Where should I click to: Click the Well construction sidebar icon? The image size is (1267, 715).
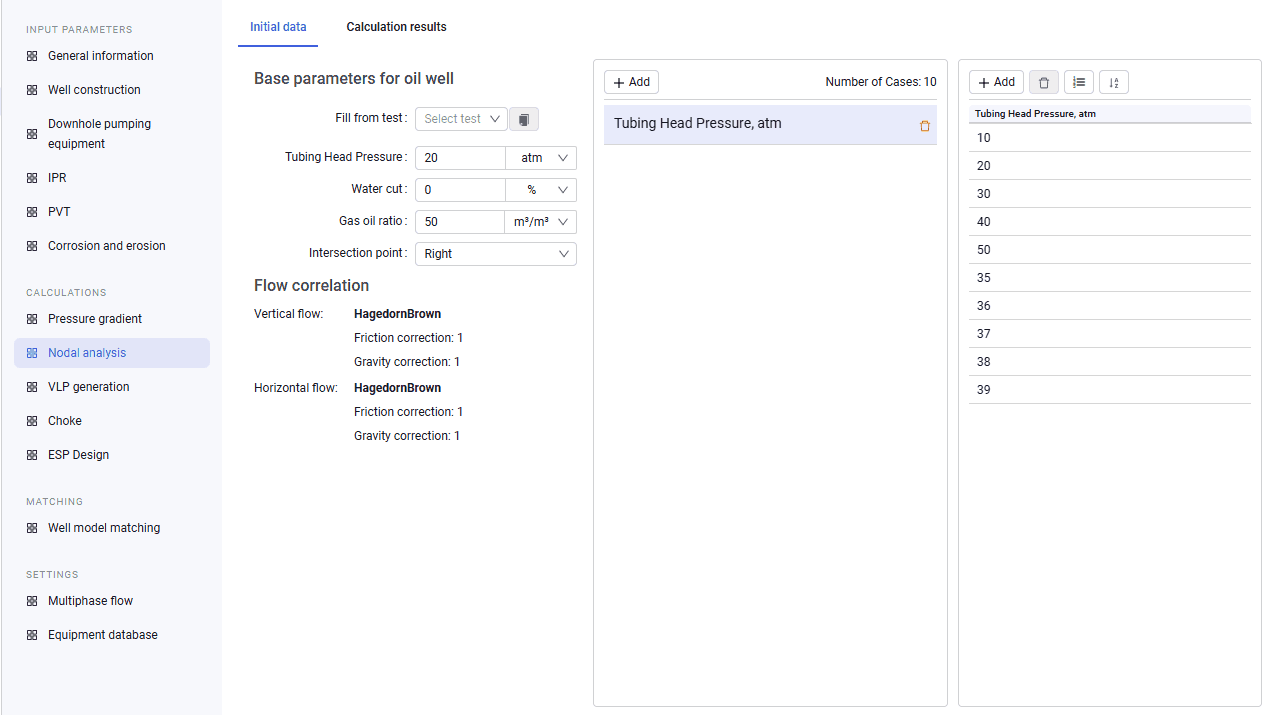coord(32,90)
